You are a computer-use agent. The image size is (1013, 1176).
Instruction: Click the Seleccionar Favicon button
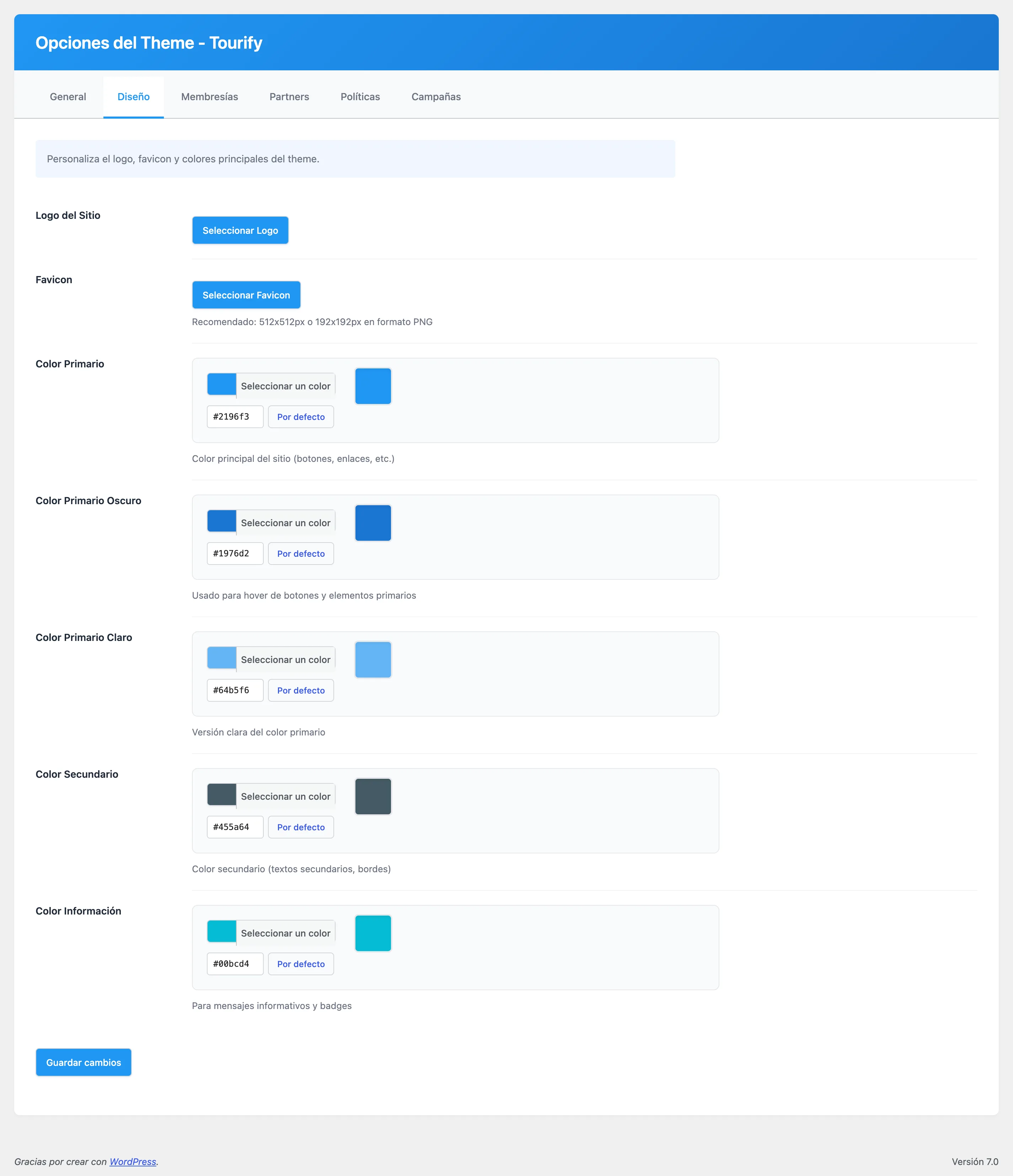click(x=246, y=295)
